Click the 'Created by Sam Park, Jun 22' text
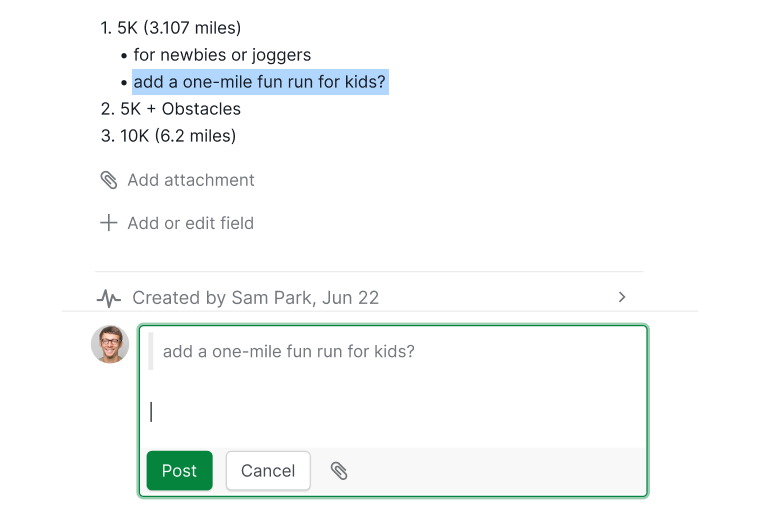This screenshot has width=760, height=514. (x=255, y=298)
